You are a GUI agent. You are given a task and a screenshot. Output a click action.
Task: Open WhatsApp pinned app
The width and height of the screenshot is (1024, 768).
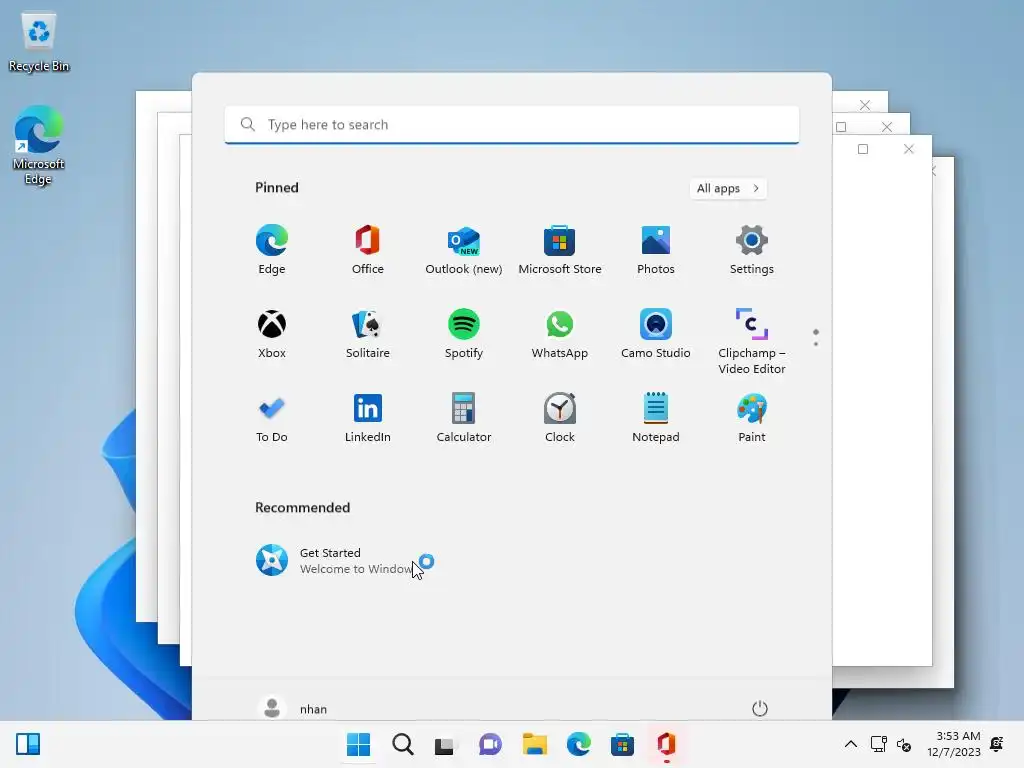[x=560, y=334]
